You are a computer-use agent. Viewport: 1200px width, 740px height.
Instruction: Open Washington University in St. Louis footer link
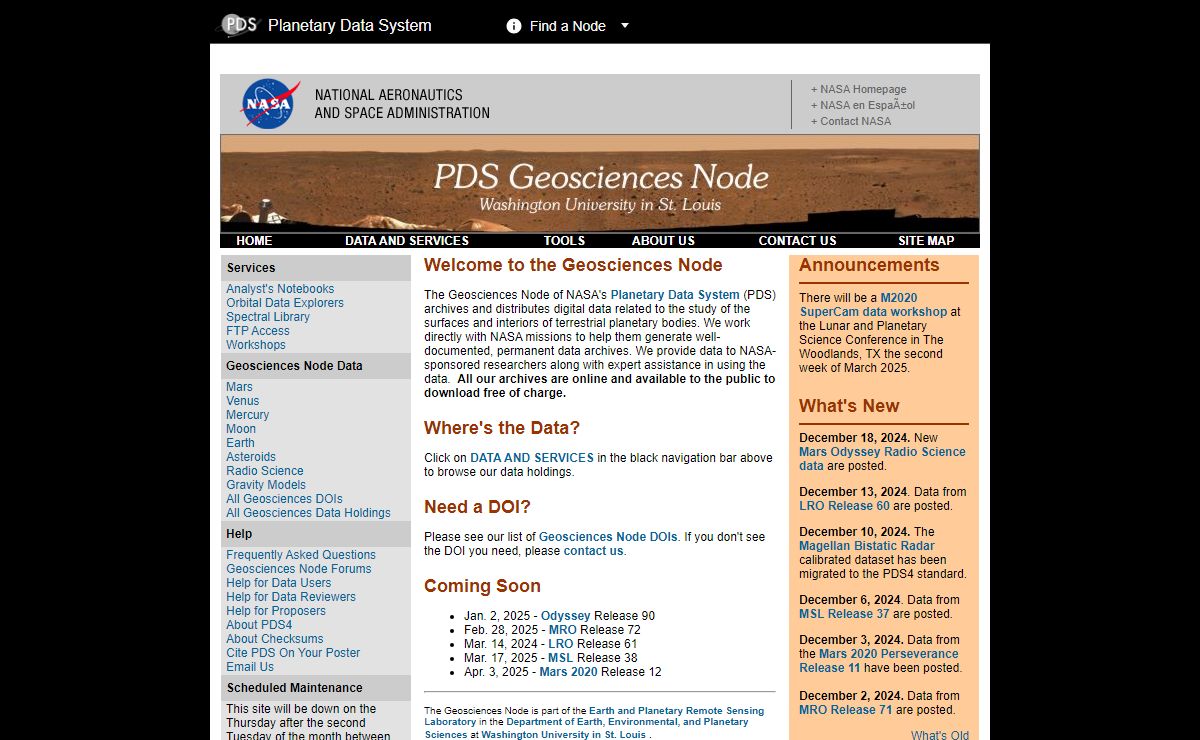(x=564, y=734)
